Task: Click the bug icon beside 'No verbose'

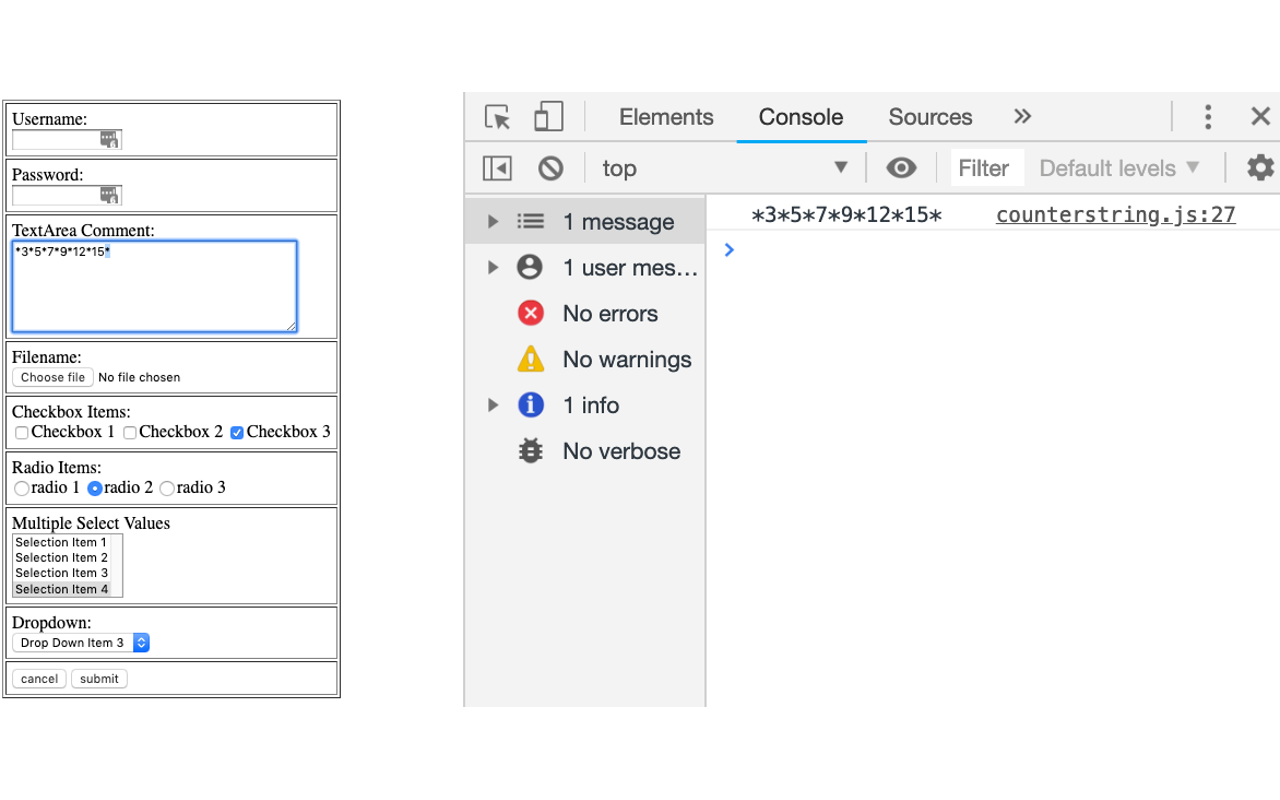Action: coord(531,451)
